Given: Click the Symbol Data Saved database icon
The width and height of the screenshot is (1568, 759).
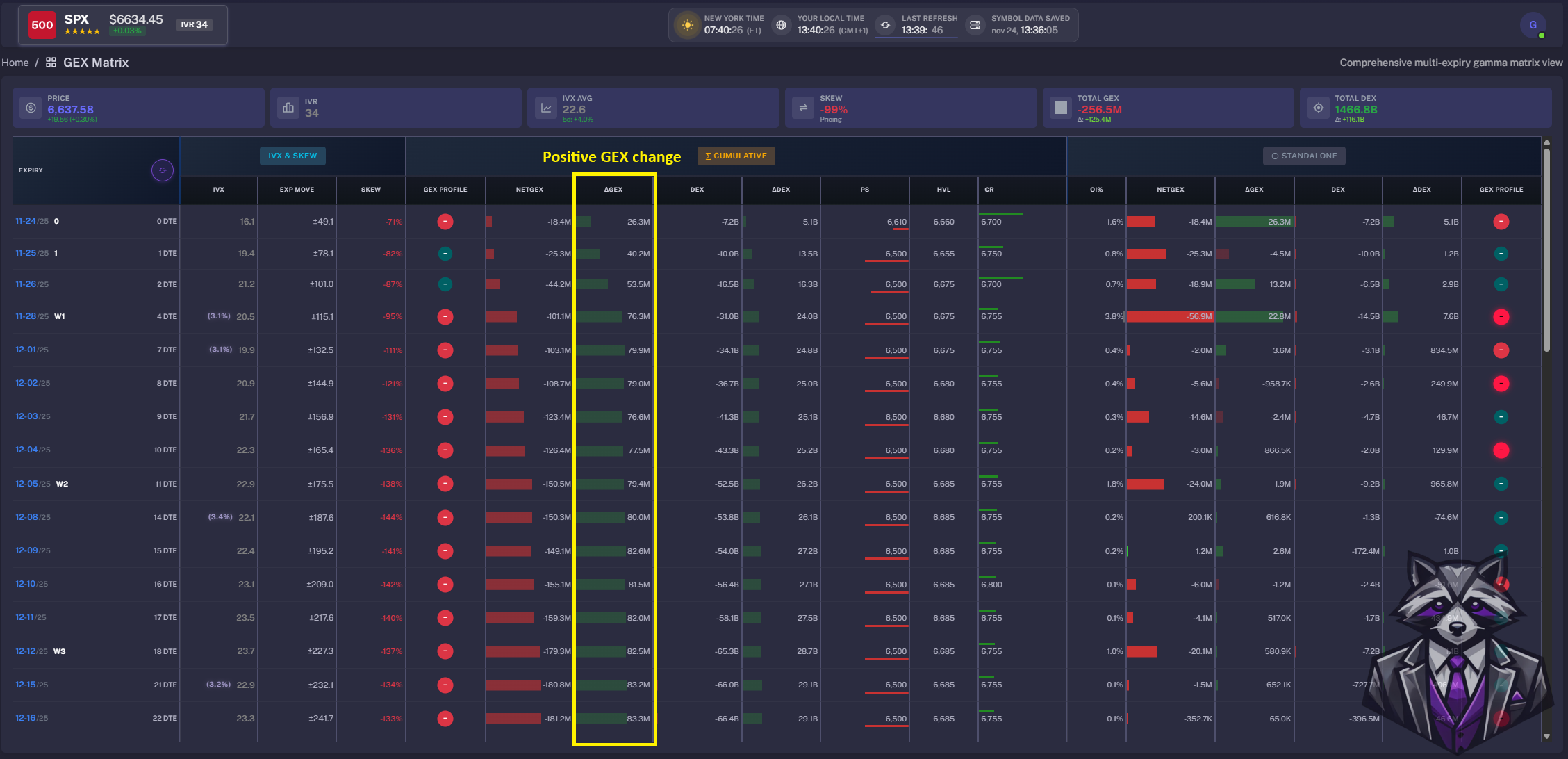Looking at the screenshot, I should [x=975, y=25].
